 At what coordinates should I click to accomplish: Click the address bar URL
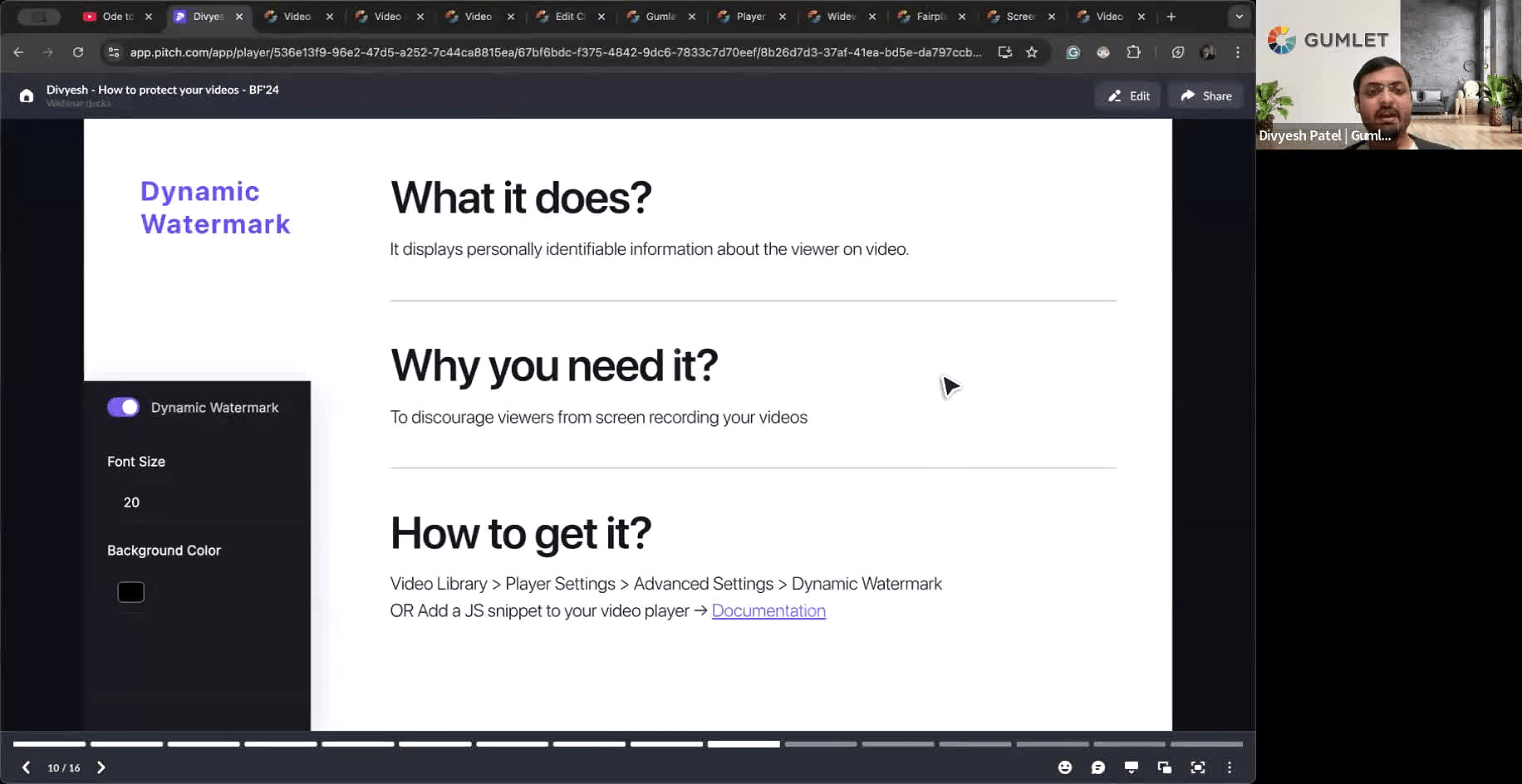pyautogui.click(x=555, y=52)
